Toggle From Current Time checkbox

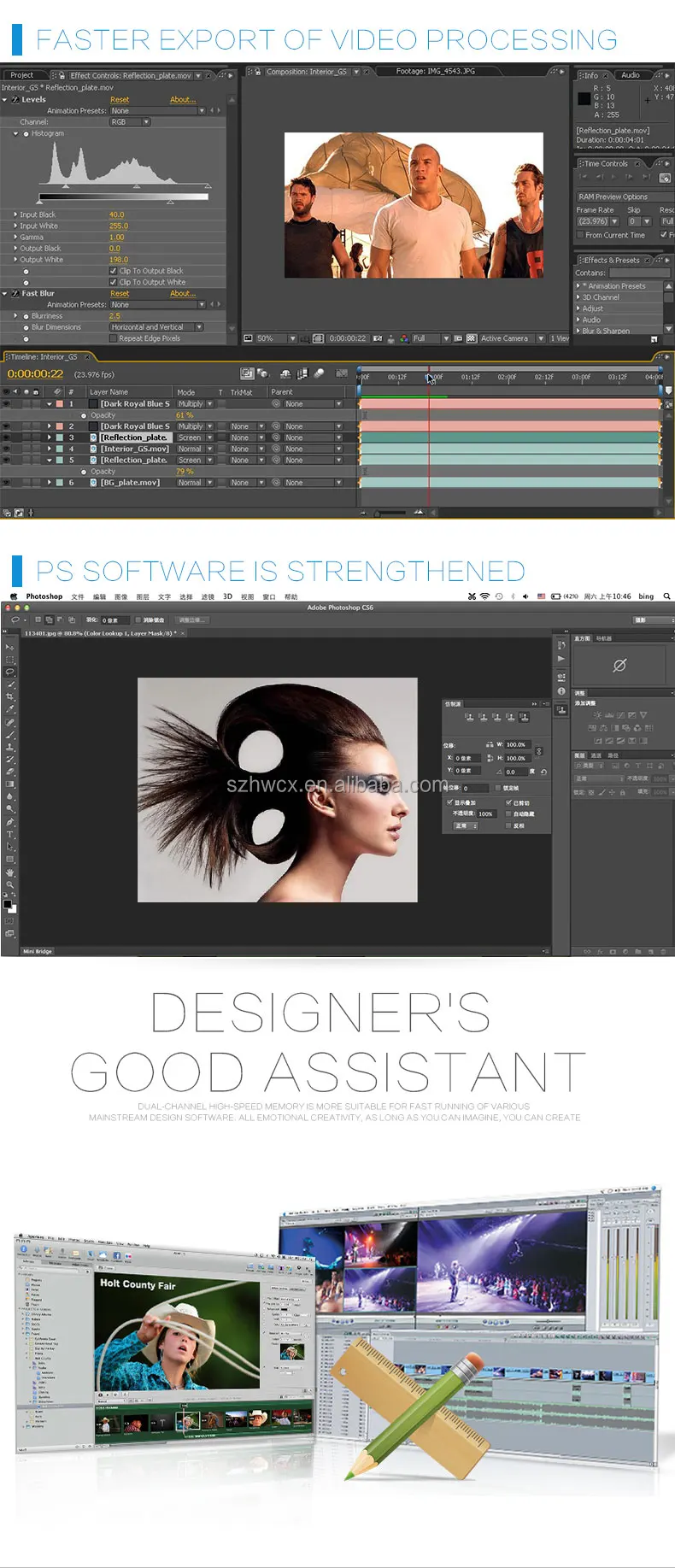click(580, 235)
